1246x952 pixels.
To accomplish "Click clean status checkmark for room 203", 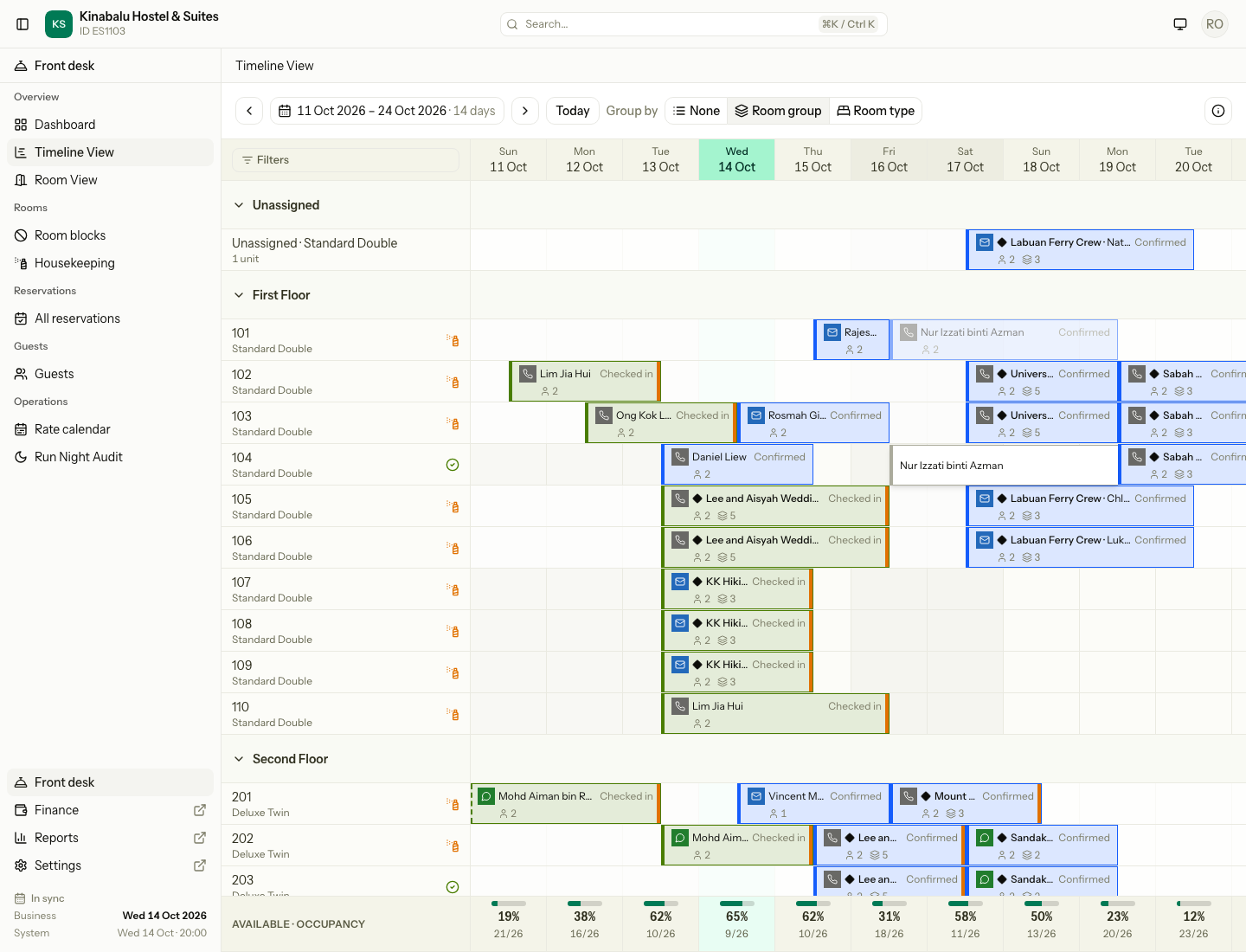I will pos(453,887).
